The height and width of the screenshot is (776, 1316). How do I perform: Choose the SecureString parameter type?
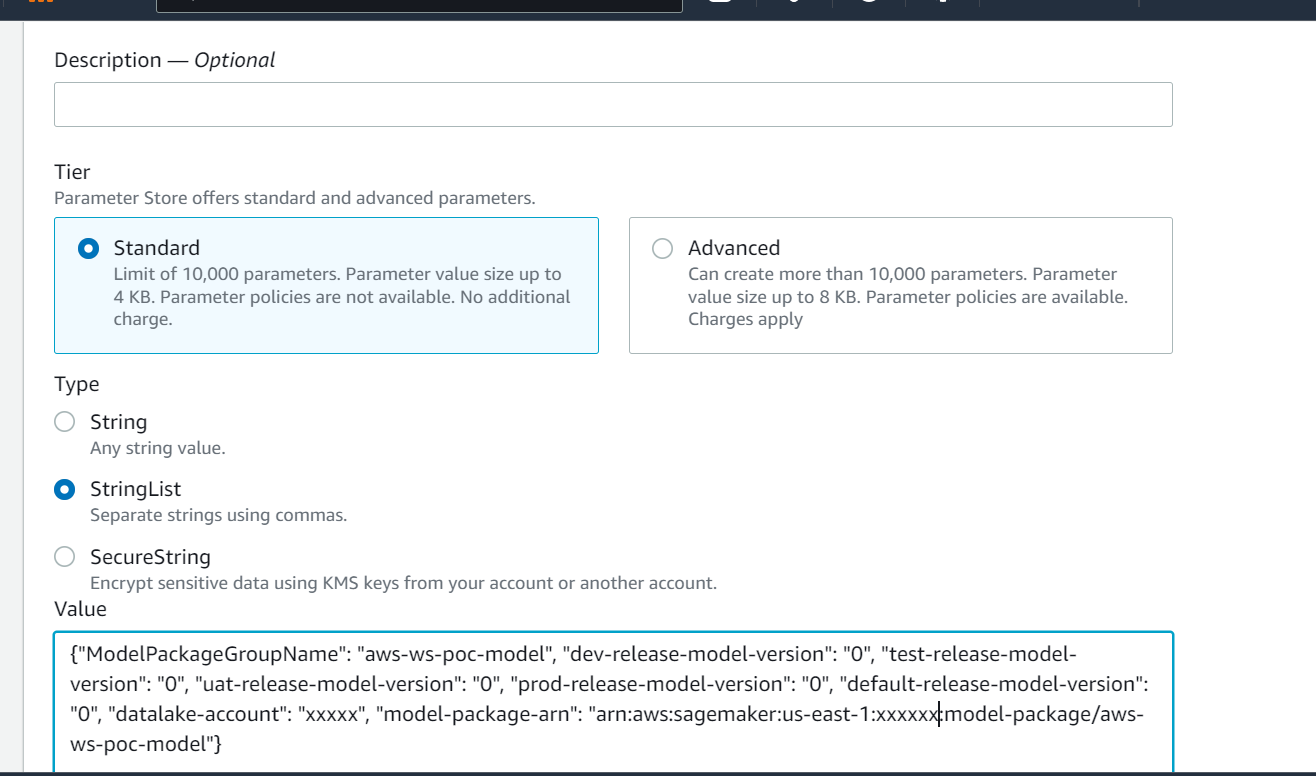click(64, 556)
